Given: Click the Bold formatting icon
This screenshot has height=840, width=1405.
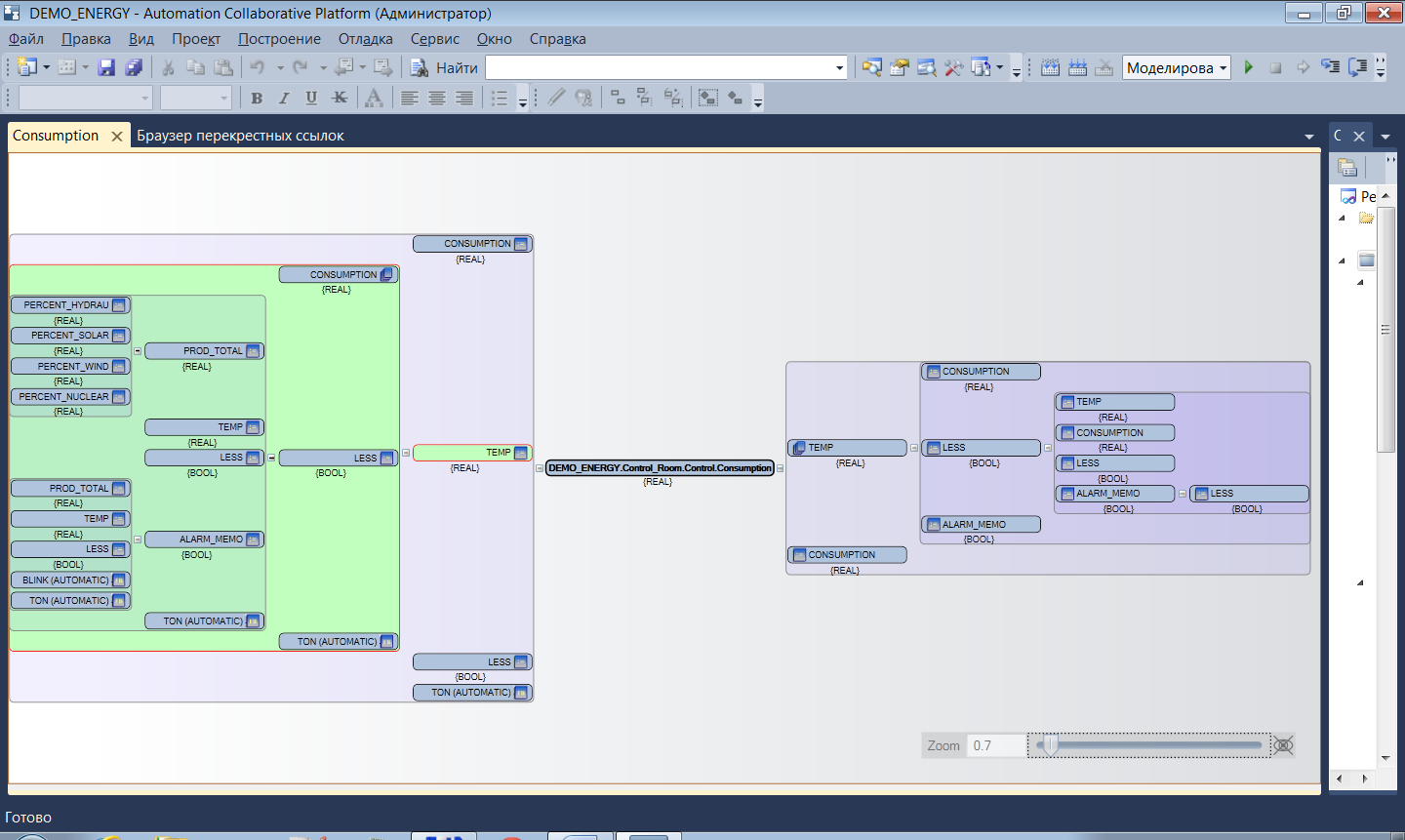Looking at the screenshot, I should click(257, 98).
